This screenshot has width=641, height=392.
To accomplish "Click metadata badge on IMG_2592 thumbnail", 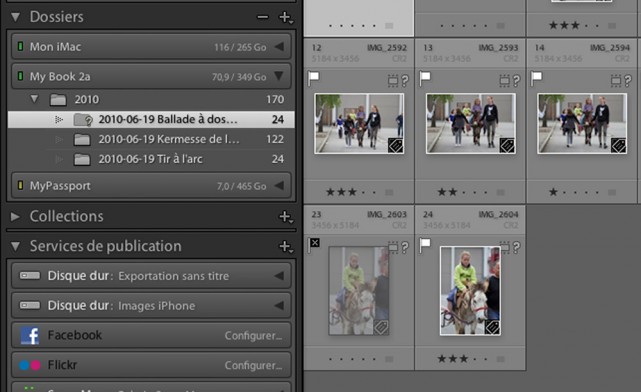I will pos(395,146).
